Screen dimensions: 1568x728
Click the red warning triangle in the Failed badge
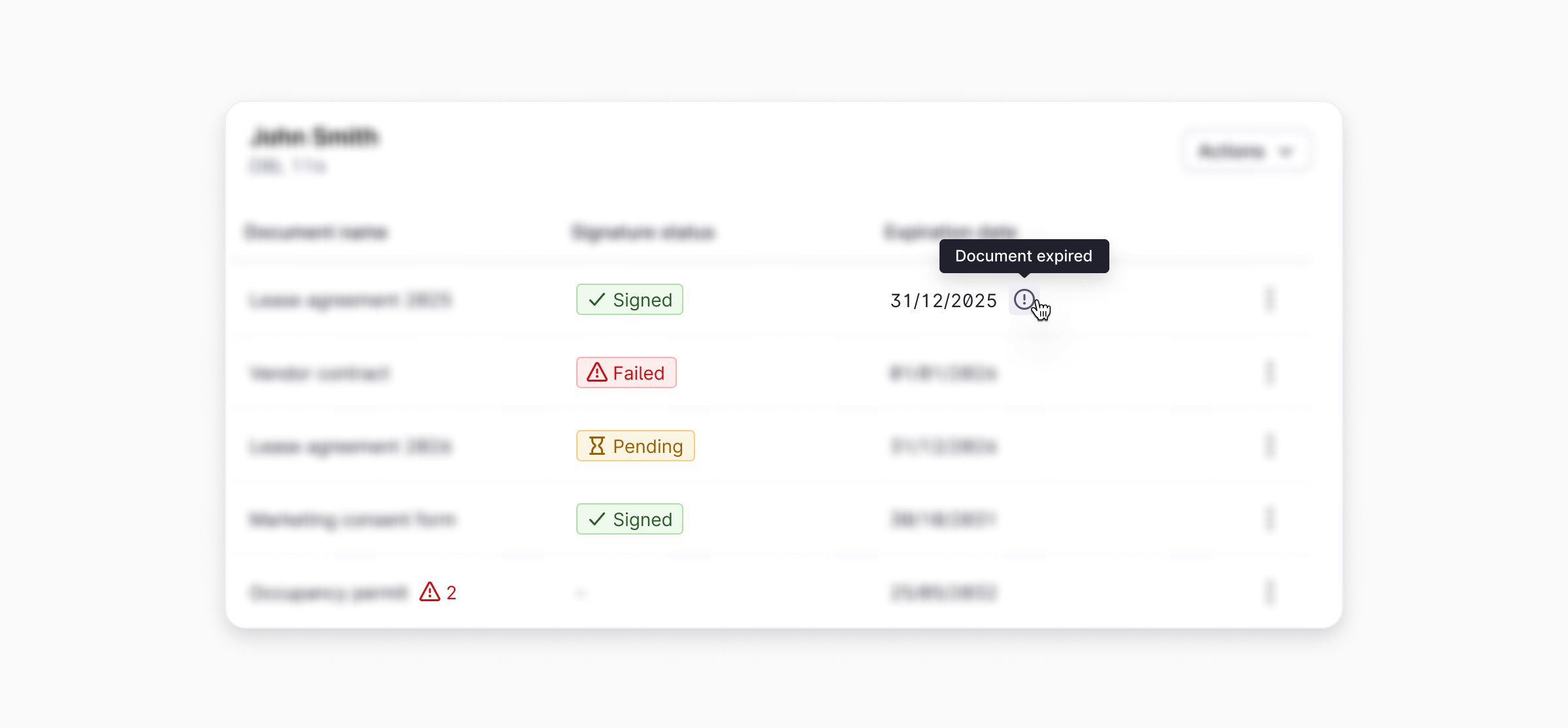coord(596,372)
